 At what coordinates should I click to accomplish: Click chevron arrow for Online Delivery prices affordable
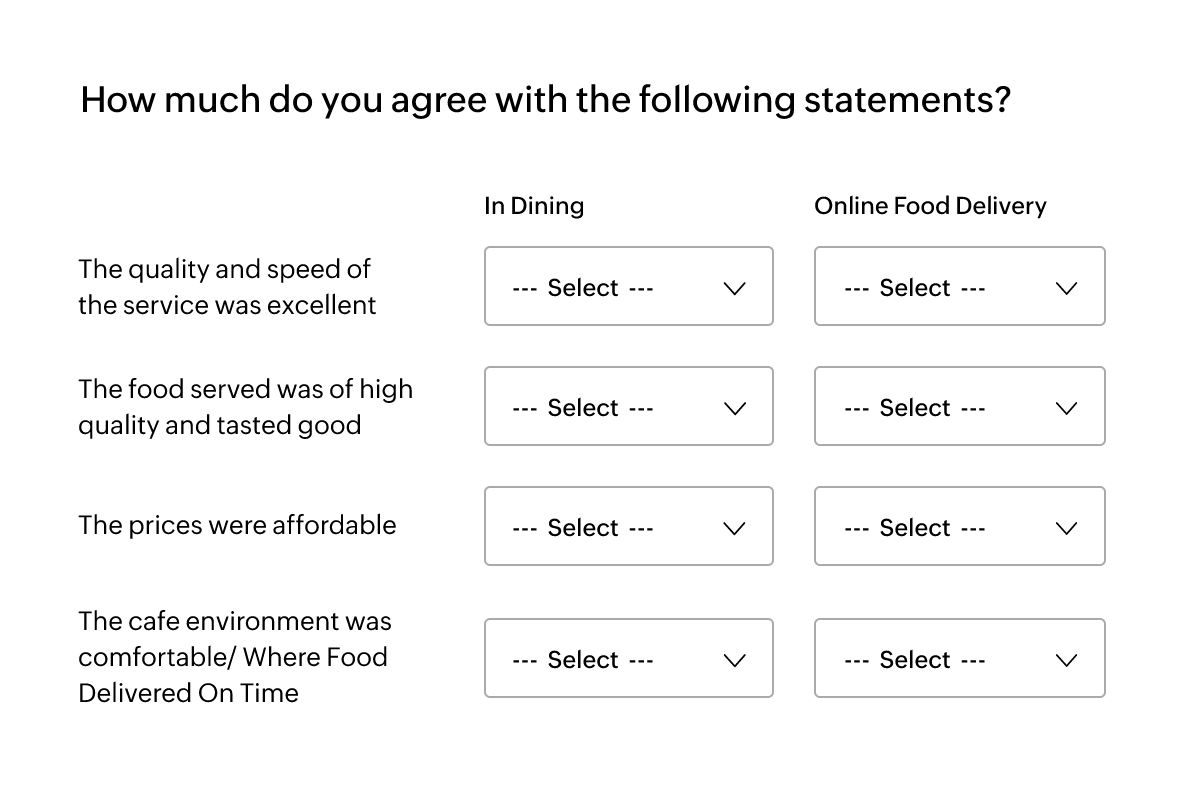pyautogui.click(x=1066, y=528)
